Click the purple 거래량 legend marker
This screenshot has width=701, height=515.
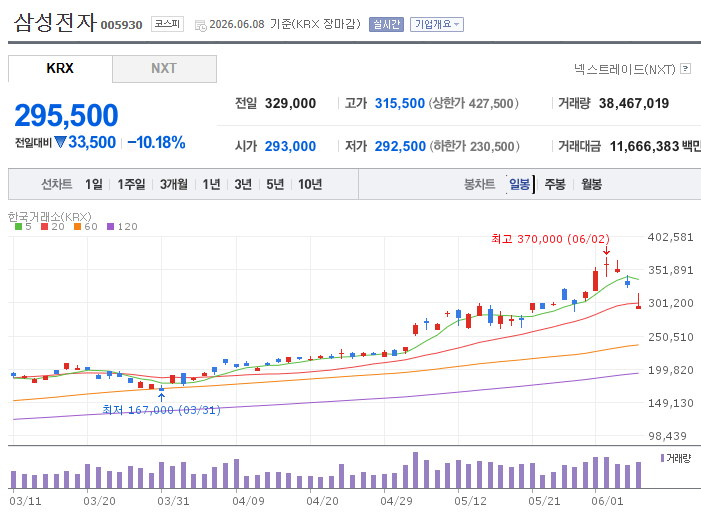tap(662, 458)
